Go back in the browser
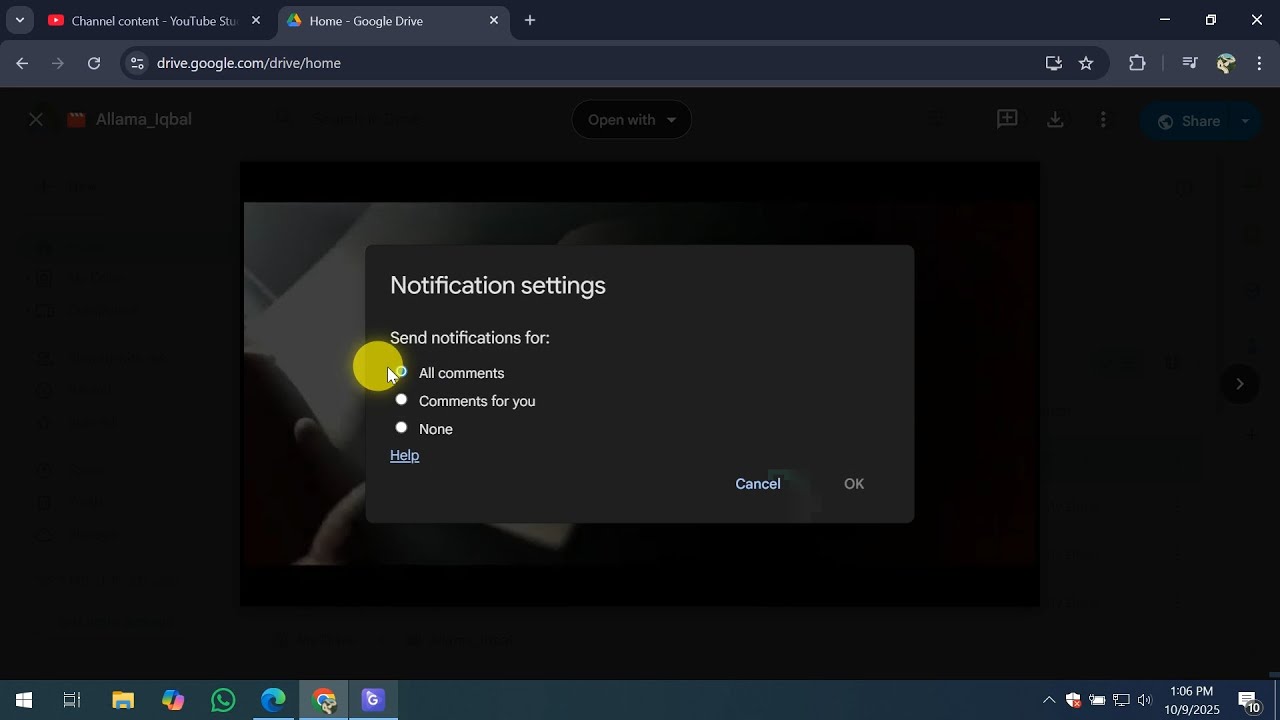Image resolution: width=1280 pixels, height=720 pixels. pos(22,63)
